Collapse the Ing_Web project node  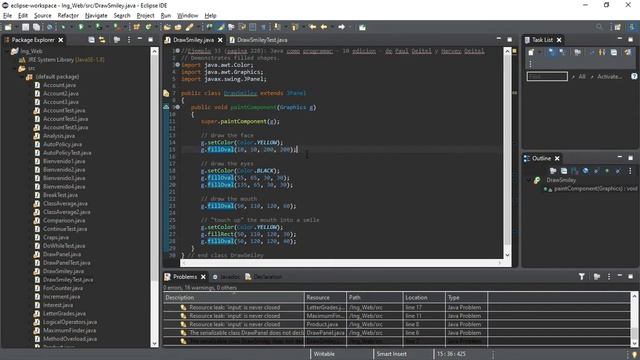[7, 51]
